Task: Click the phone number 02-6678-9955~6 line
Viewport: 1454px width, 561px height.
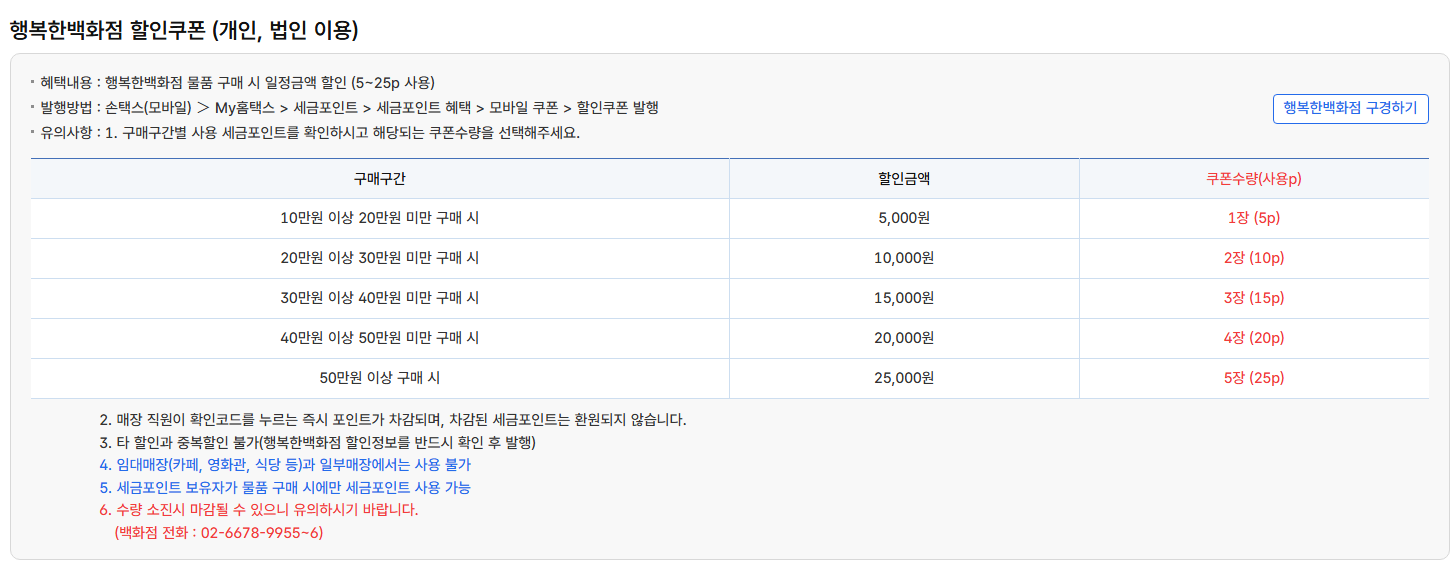Action: pos(219,533)
